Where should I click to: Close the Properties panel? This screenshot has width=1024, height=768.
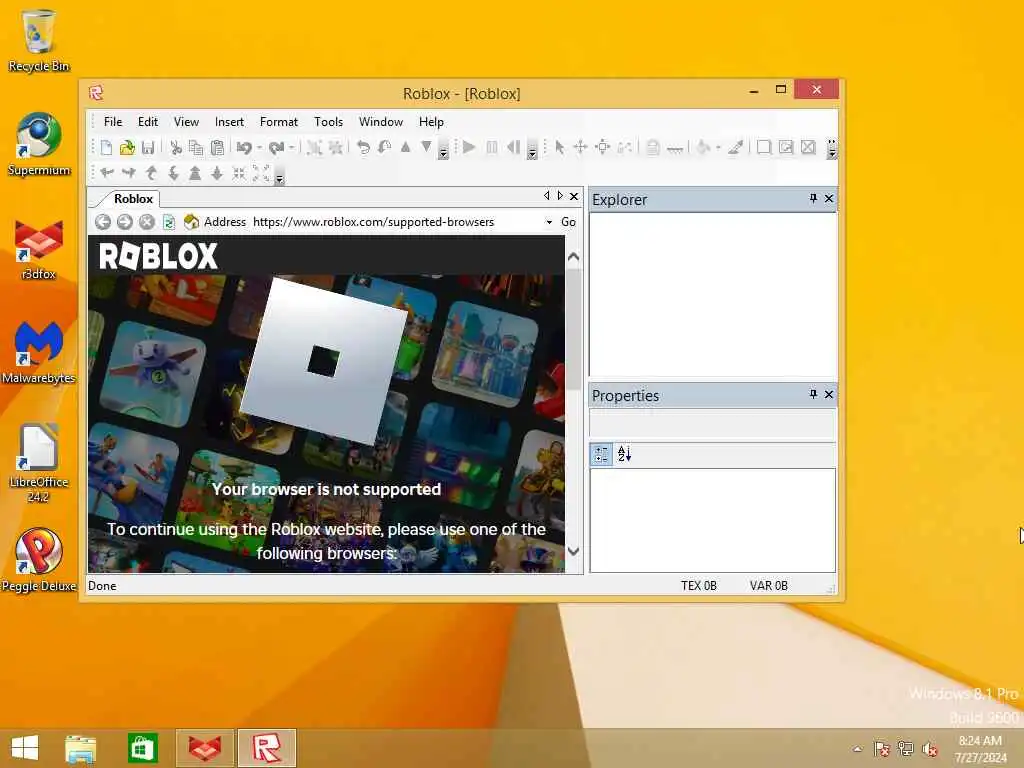click(x=829, y=394)
